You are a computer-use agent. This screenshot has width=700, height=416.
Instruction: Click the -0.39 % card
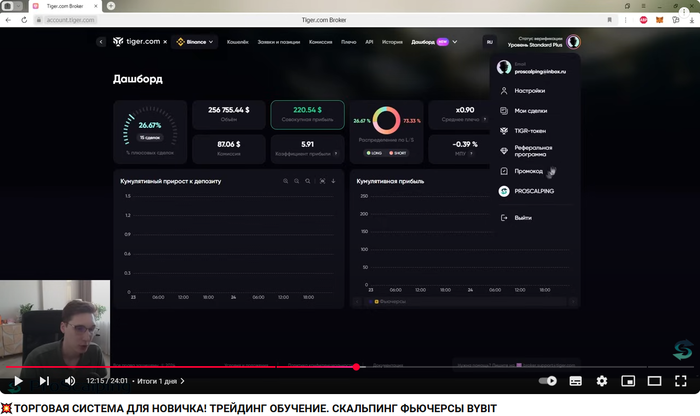click(x=459, y=149)
